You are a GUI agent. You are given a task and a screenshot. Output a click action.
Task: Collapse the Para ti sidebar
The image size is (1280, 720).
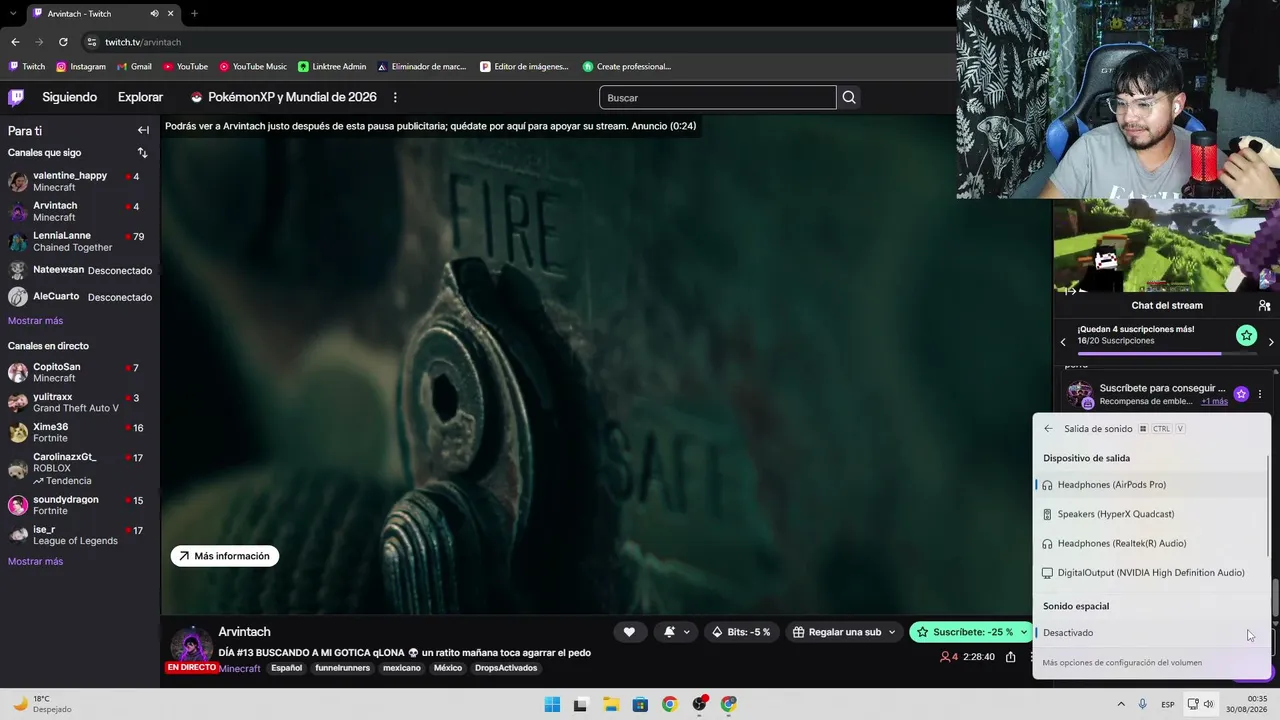coord(143,130)
